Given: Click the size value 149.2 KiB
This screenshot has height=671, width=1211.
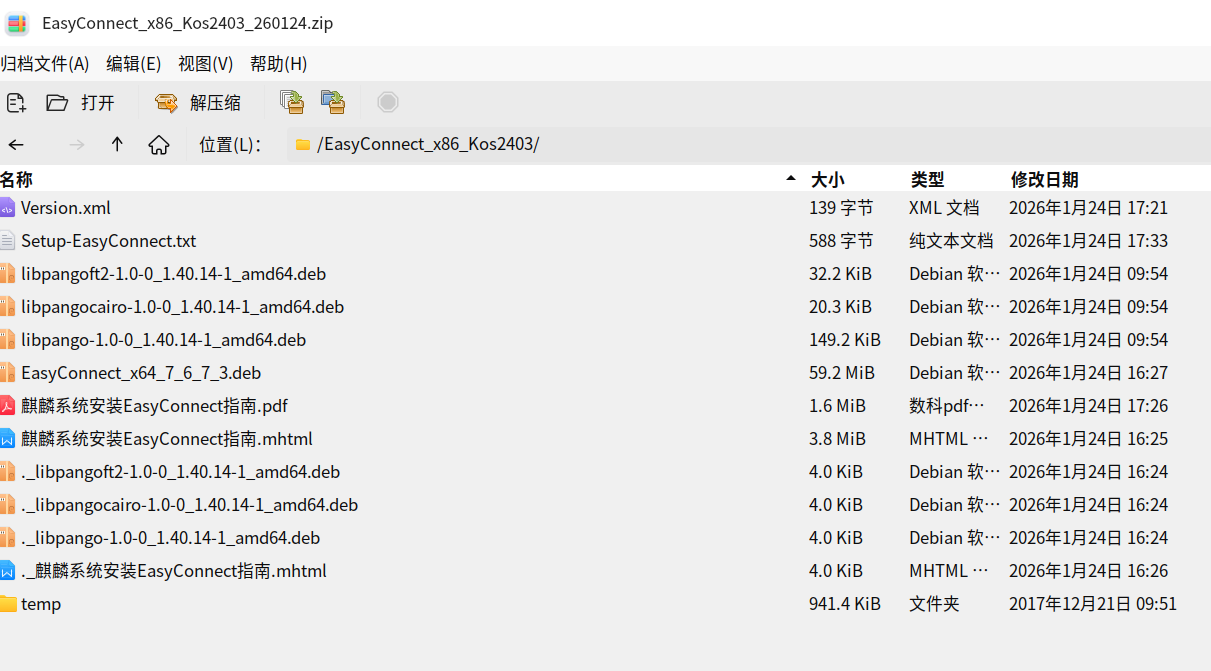Looking at the screenshot, I should pyautogui.click(x=845, y=340).
